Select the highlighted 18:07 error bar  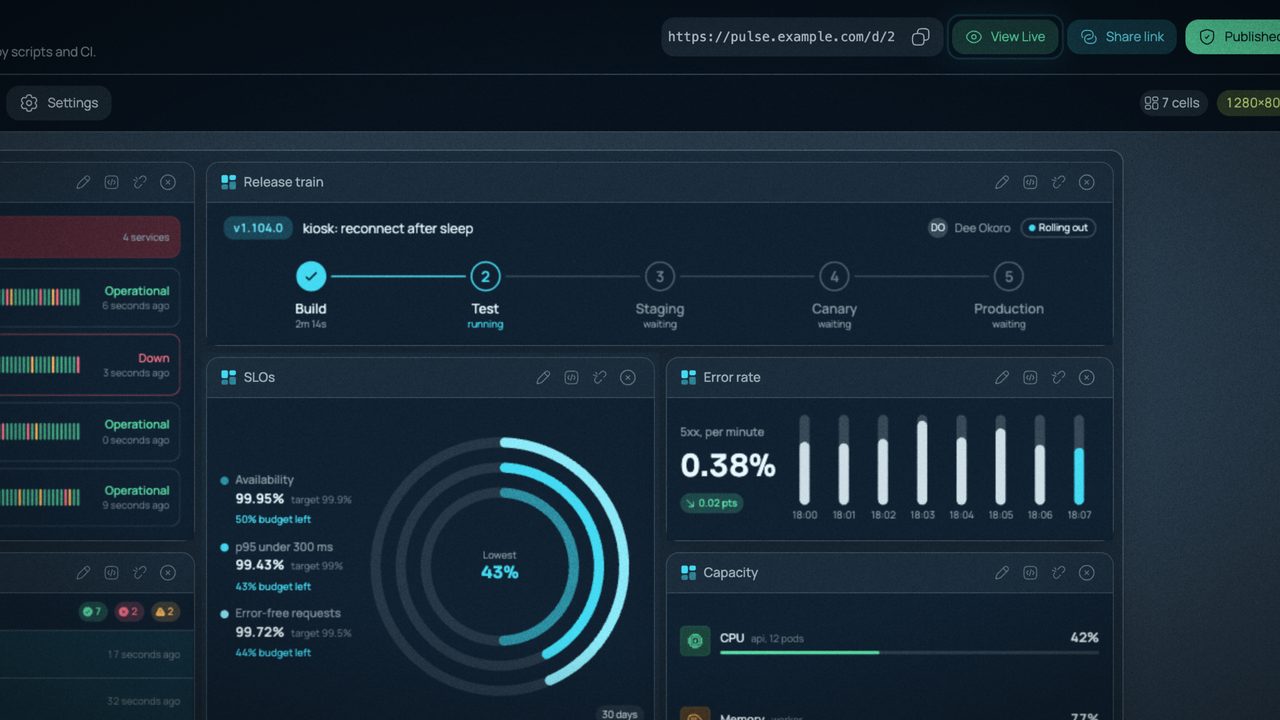tap(1079, 460)
